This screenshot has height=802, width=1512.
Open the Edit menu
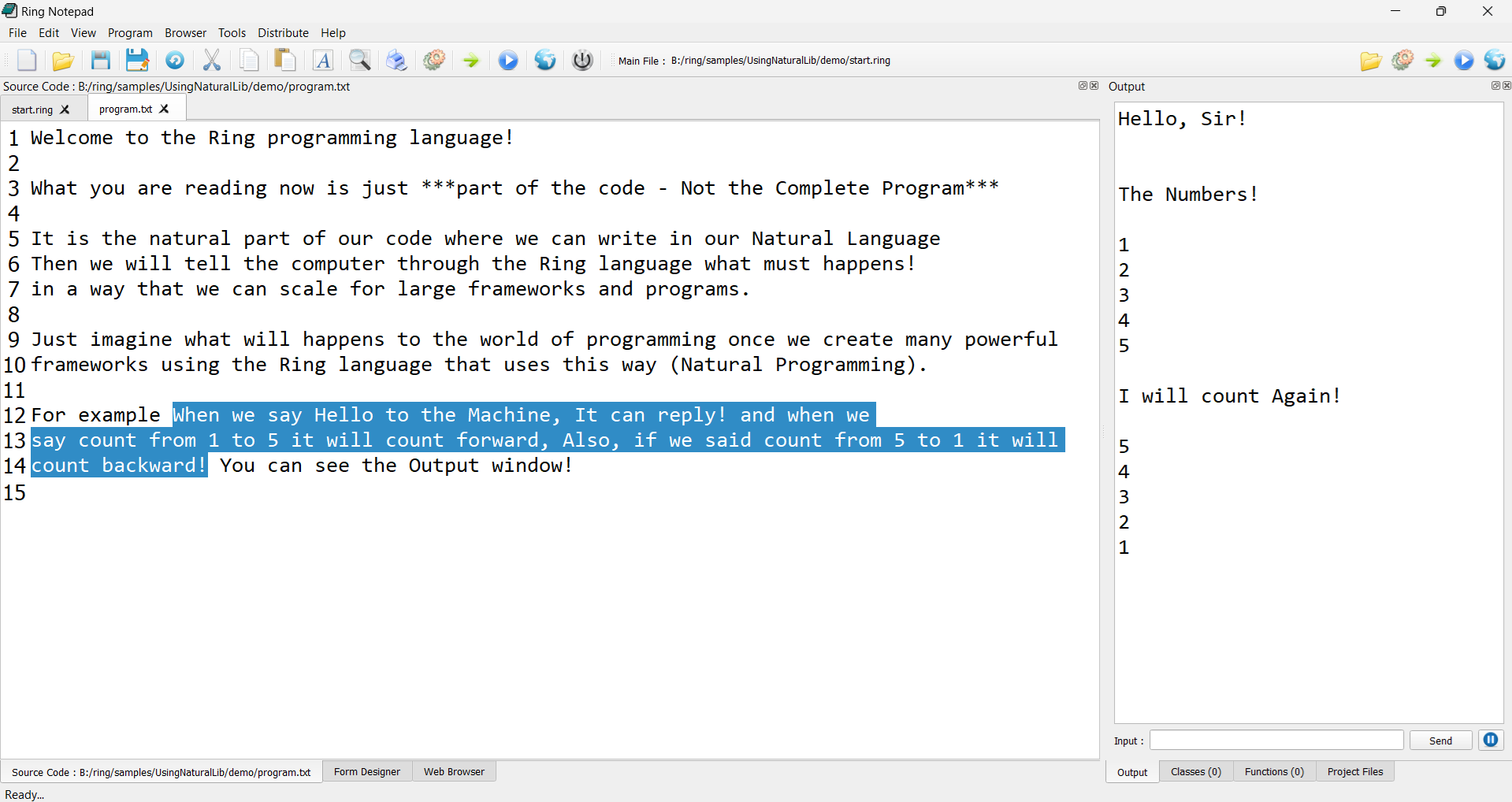49,32
